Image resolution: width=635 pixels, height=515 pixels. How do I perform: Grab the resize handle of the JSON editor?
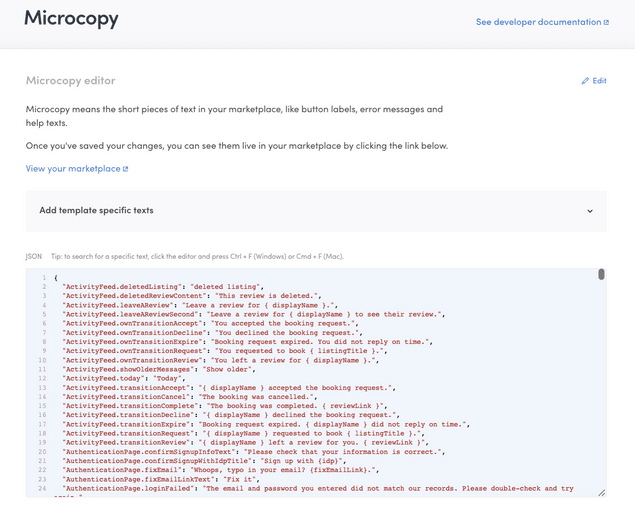pos(601,492)
